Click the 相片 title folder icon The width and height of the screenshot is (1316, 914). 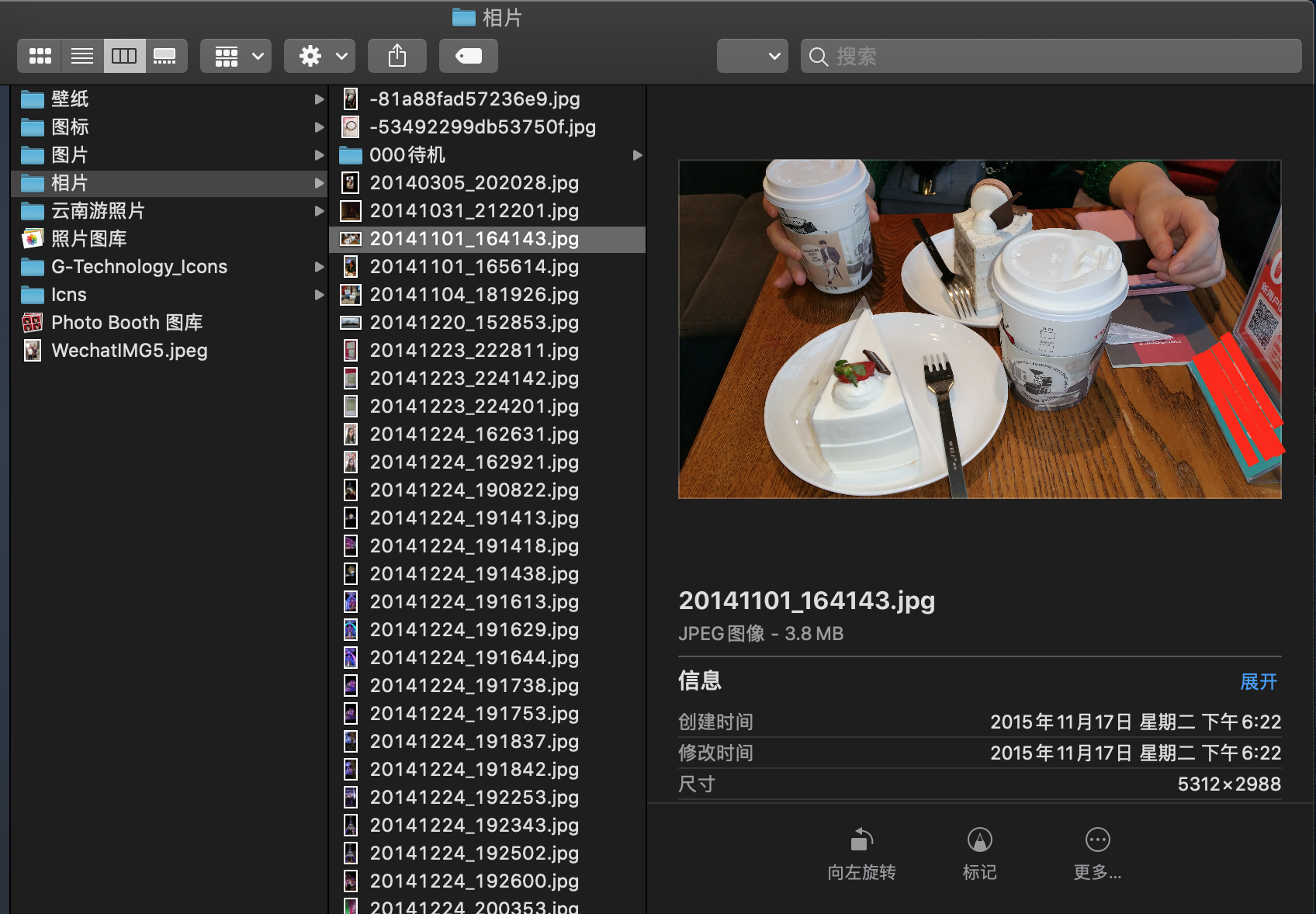coord(464,17)
